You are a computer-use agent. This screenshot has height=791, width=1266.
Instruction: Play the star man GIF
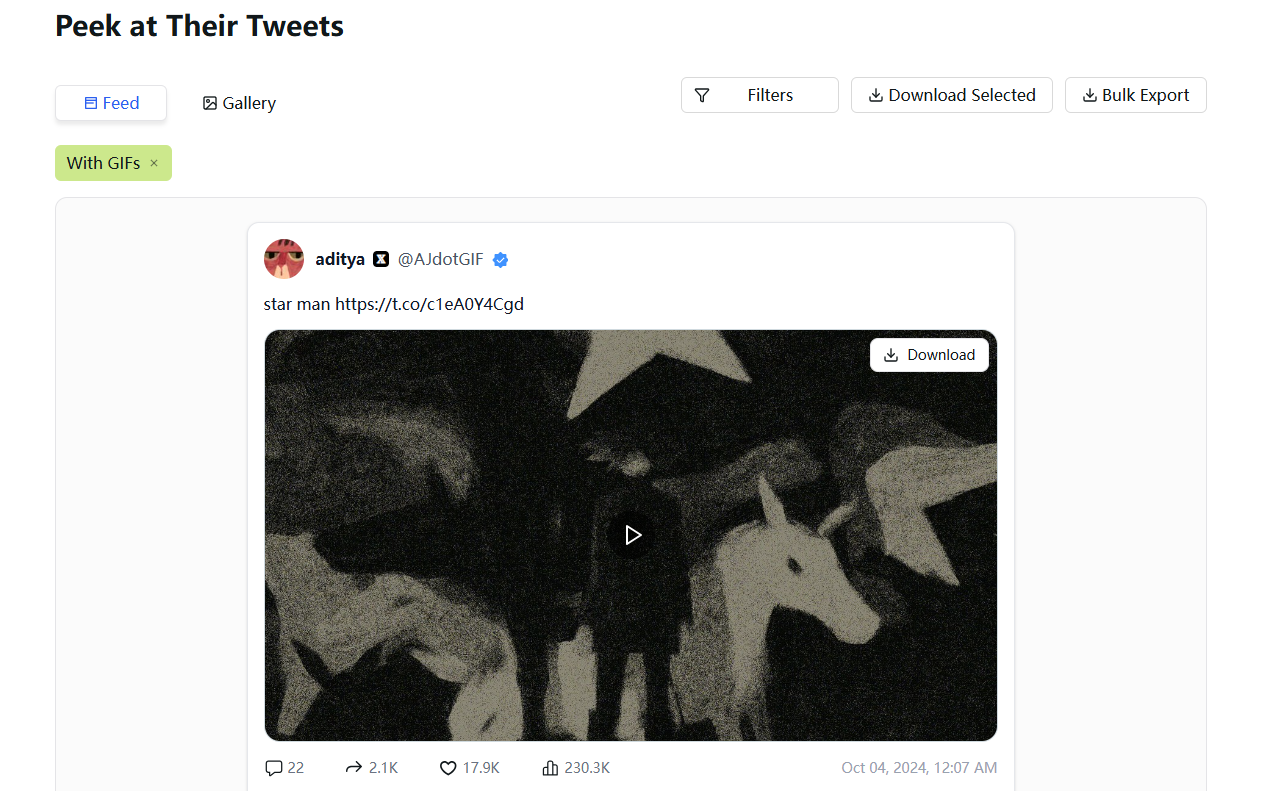tap(631, 535)
